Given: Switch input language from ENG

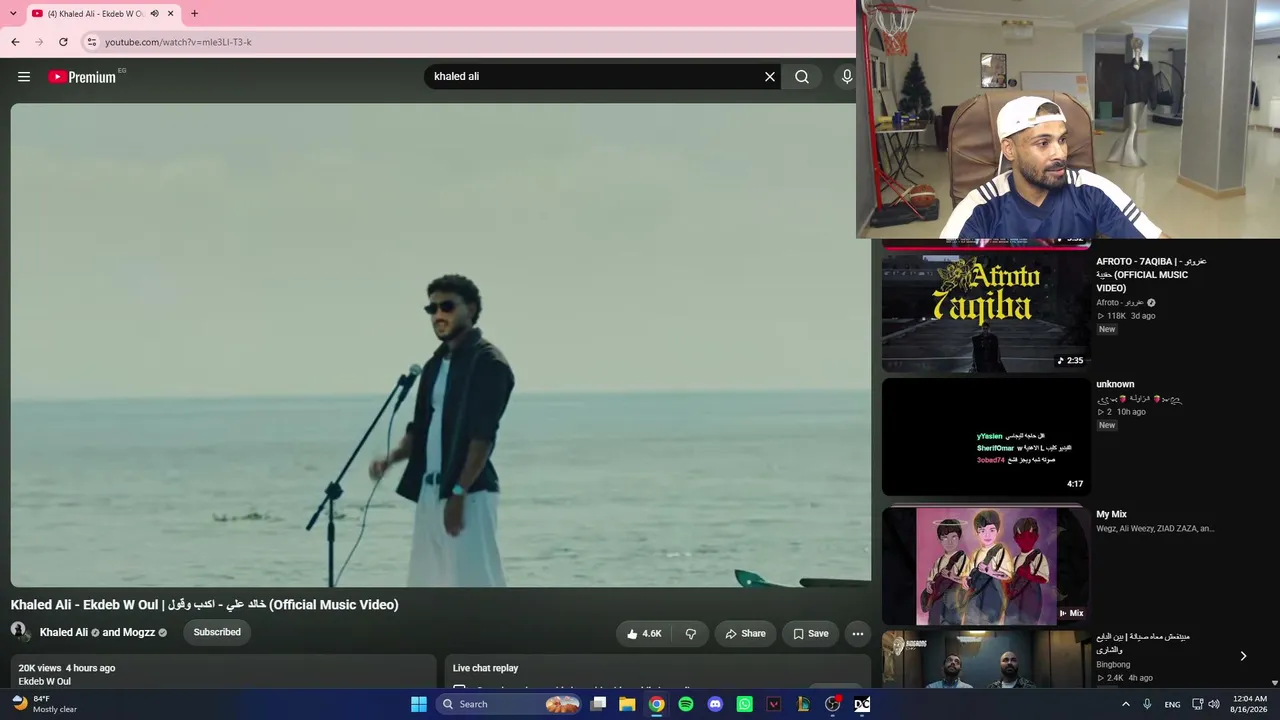Looking at the screenshot, I should point(1172,704).
